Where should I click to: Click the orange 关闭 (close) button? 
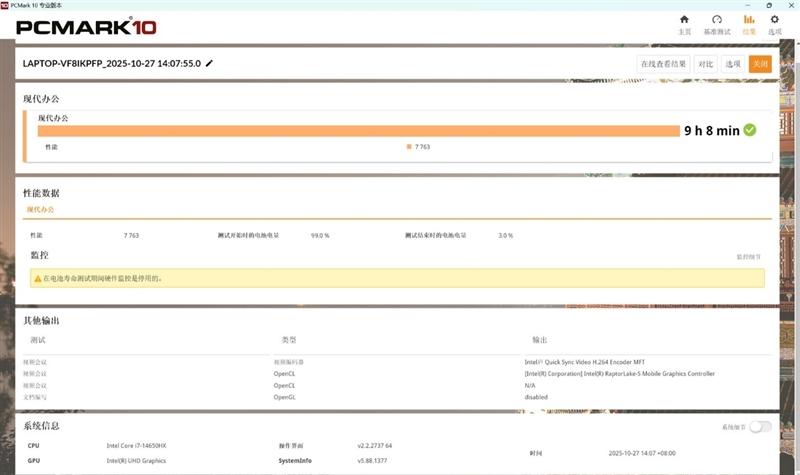(x=760, y=64)
